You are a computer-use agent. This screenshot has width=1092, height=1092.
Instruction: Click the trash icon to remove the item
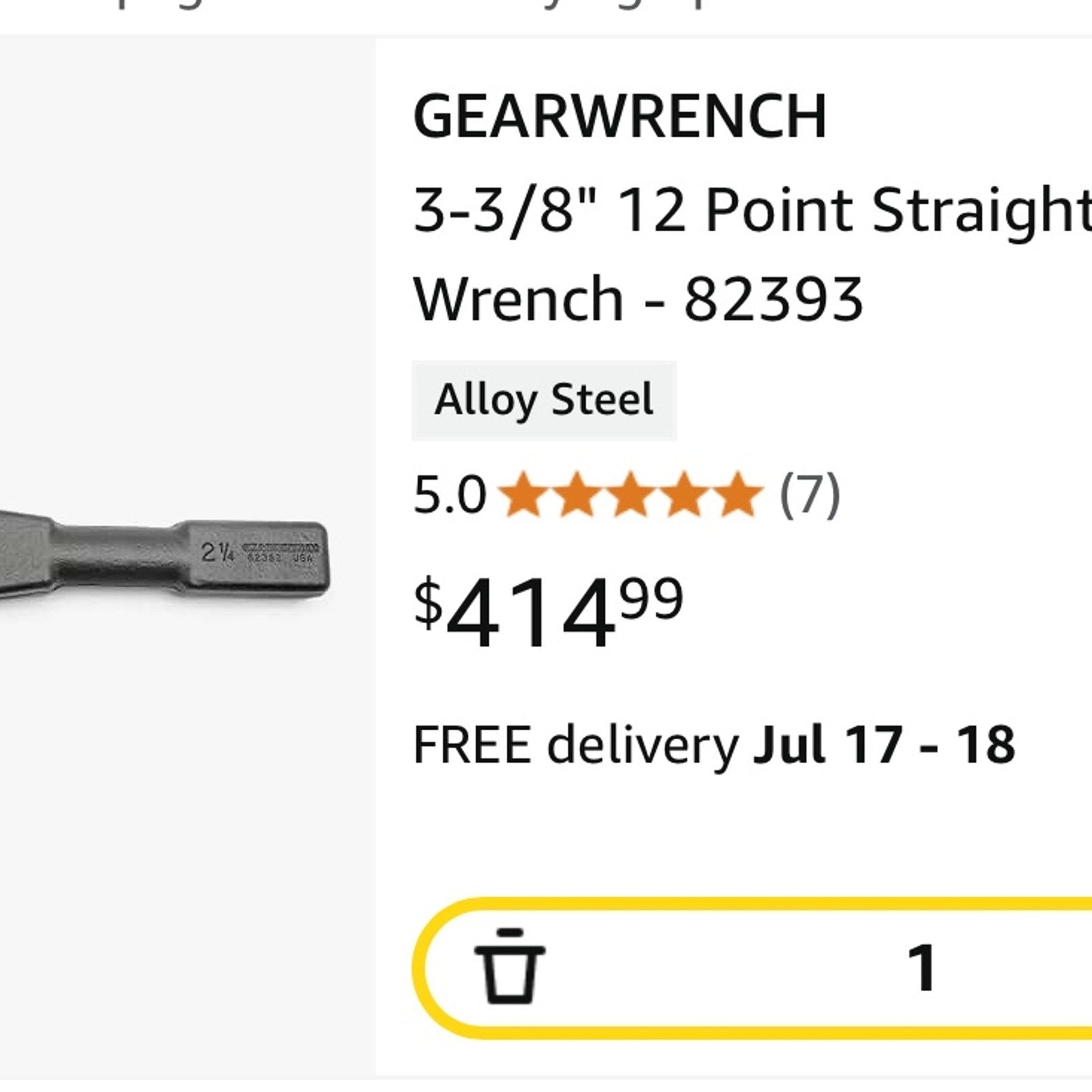coord(509,966)
